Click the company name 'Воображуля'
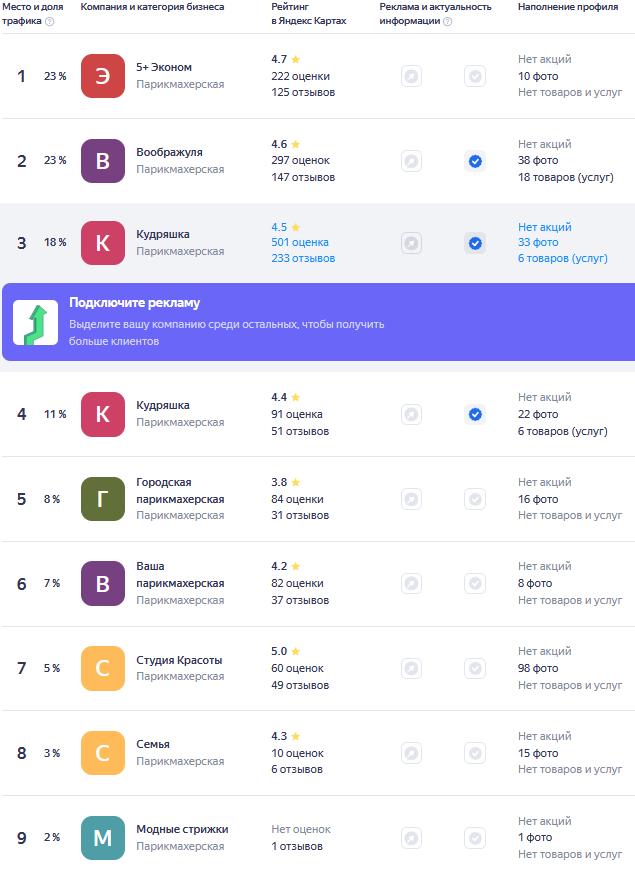 169,152
